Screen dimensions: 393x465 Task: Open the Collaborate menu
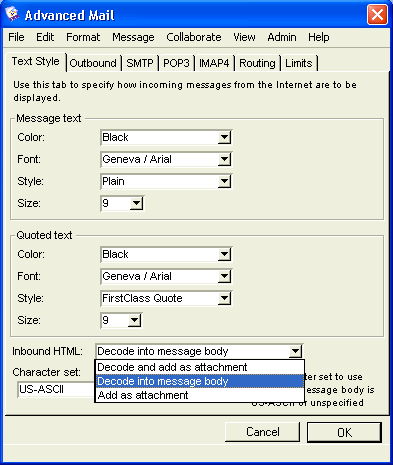(x=194, y=37)
